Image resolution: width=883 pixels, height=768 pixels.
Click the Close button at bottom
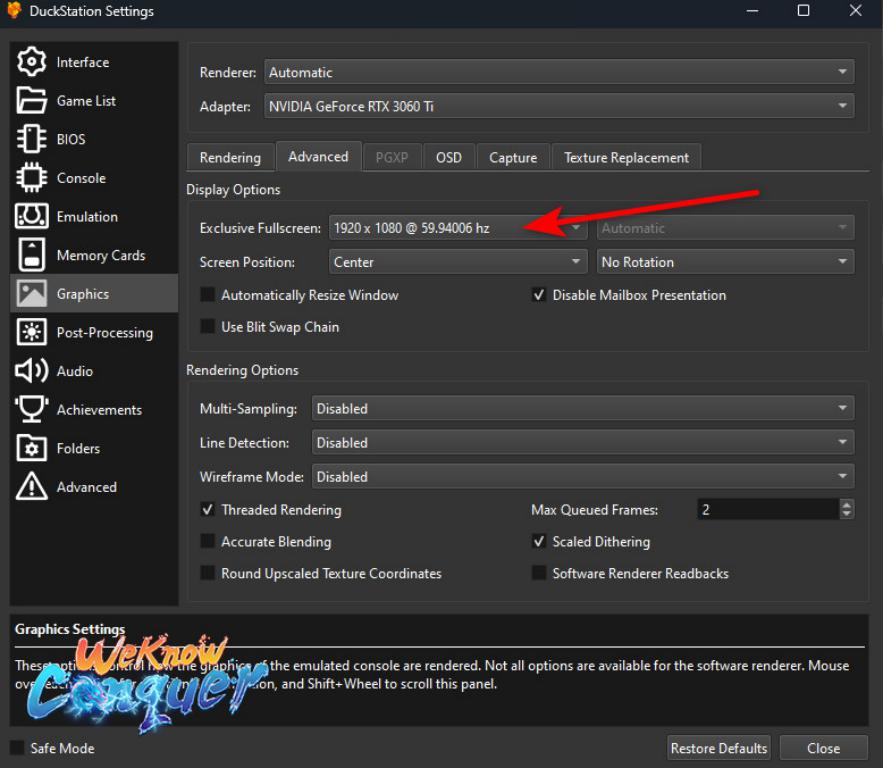click(x=823, y=748)
